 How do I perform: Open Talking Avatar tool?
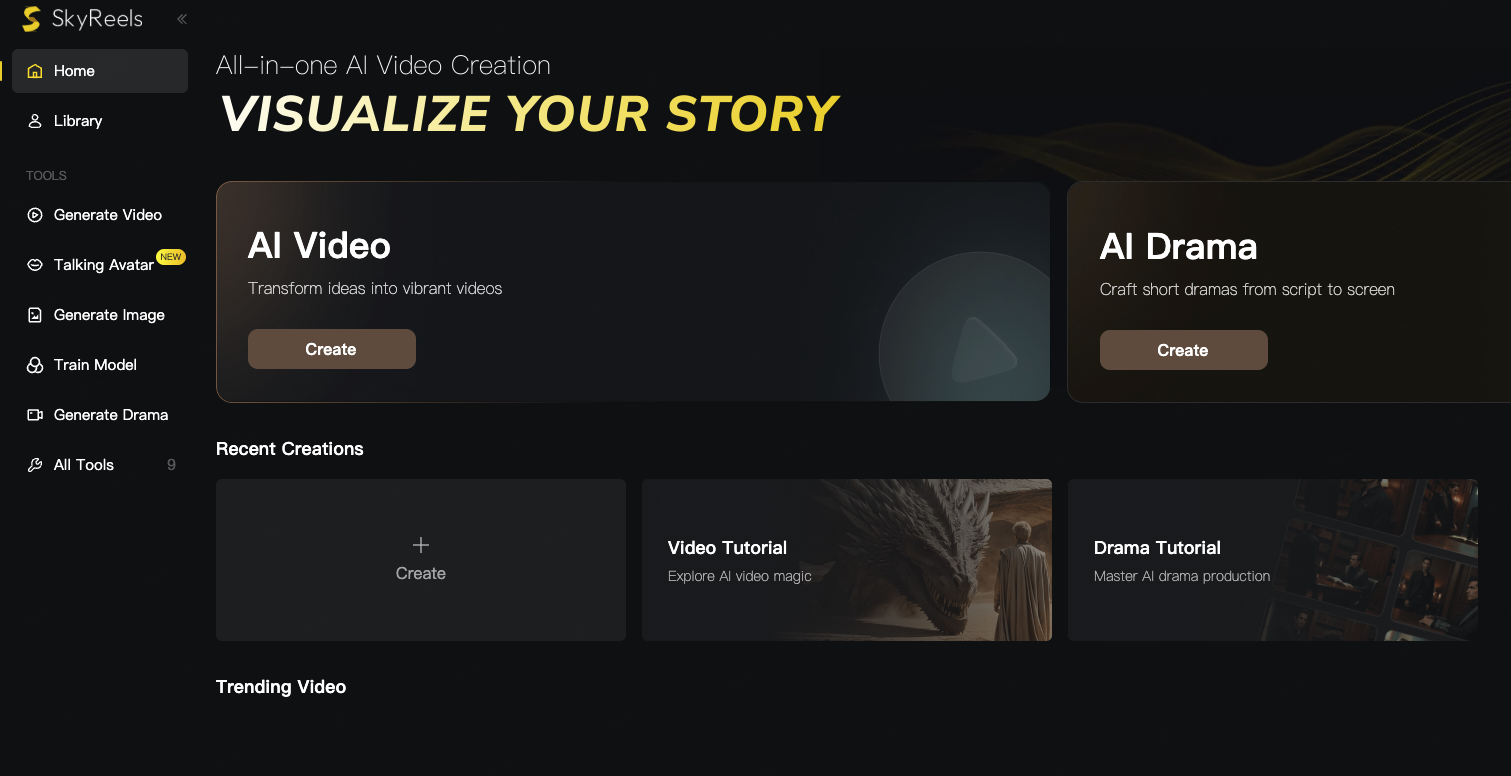(x=104, y=265)
